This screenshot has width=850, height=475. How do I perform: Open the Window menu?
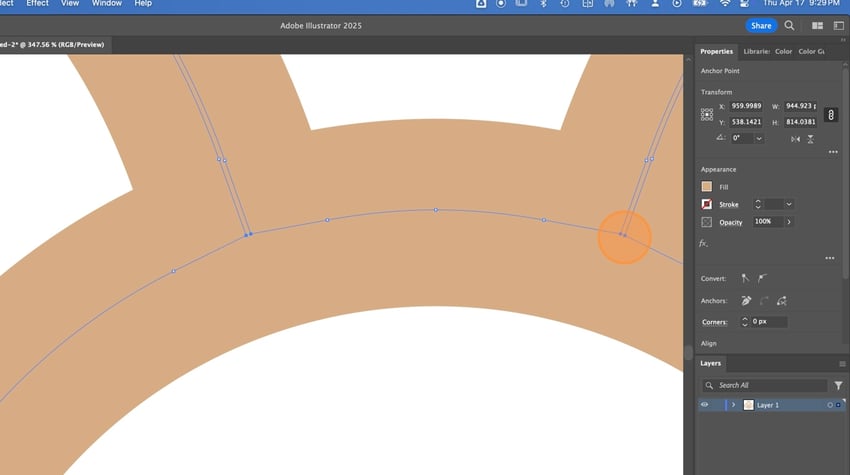click(x=107, y=4)
